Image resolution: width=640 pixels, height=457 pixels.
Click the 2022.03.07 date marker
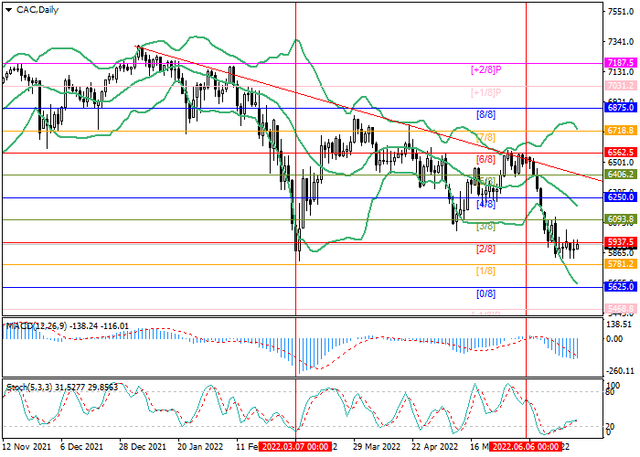coord(296,449)
